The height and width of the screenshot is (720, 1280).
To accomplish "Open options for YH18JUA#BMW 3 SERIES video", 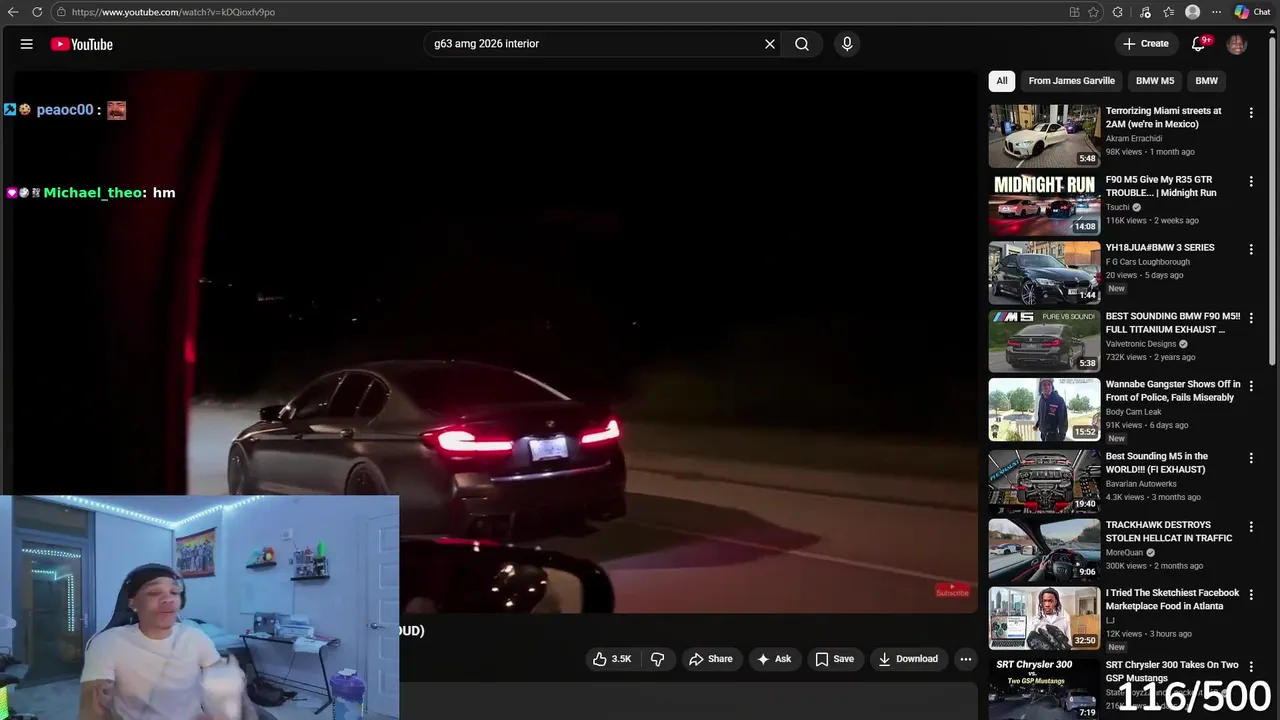I will [1251, 249].
